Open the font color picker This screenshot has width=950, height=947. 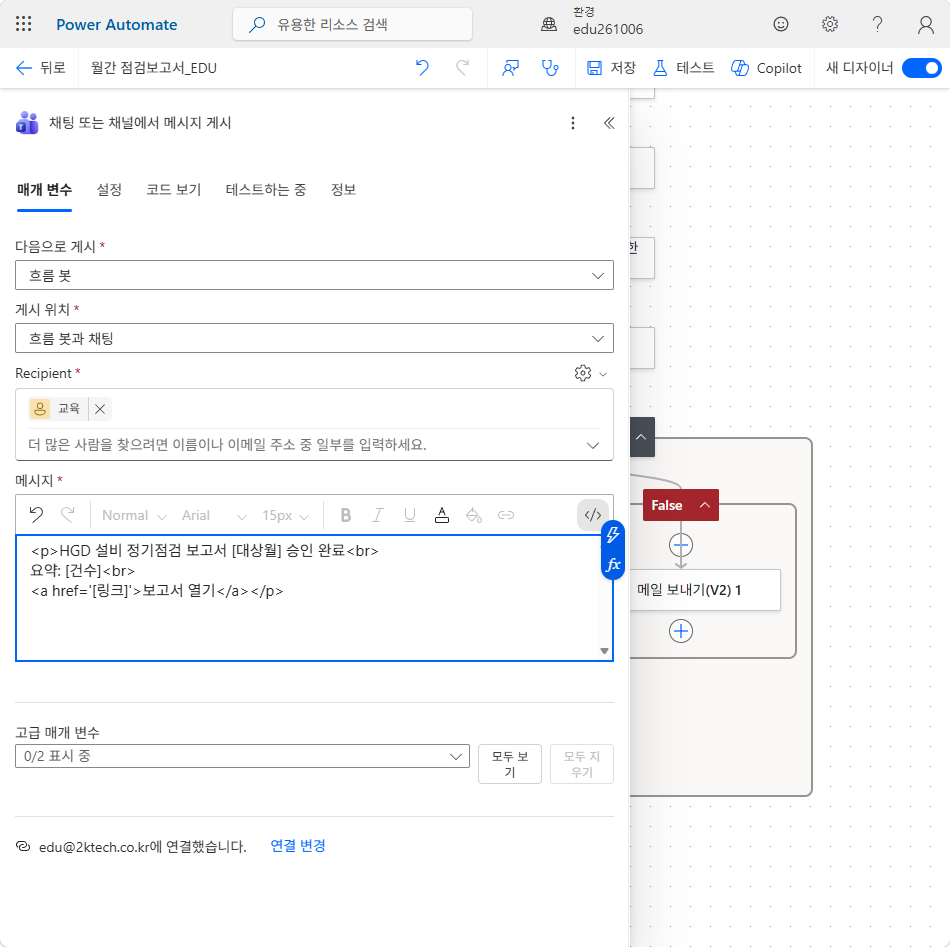(x=442, y=515)
